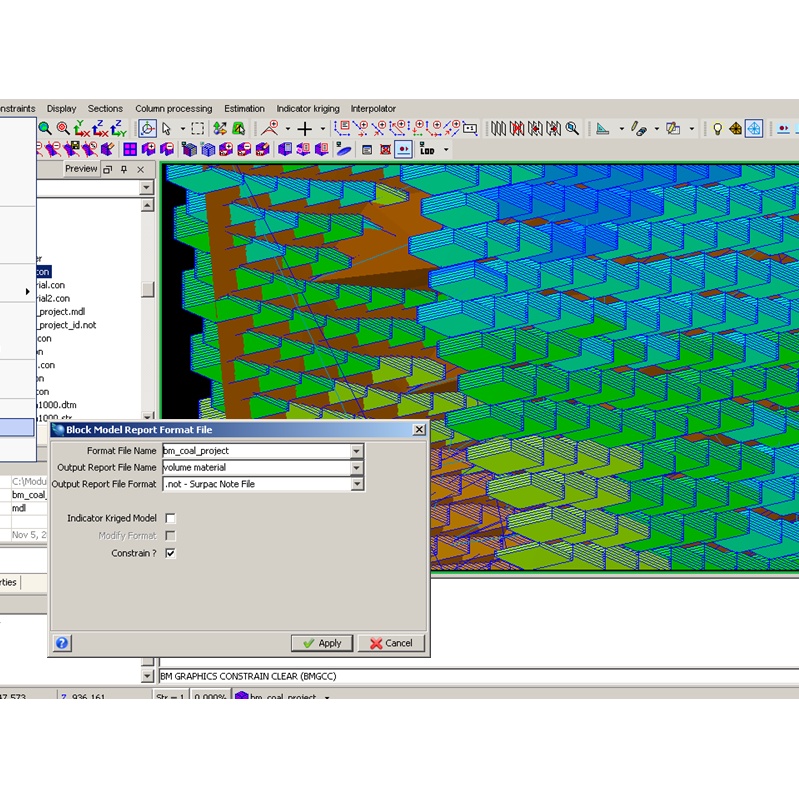Open the Format File Name dropdown

357,451
